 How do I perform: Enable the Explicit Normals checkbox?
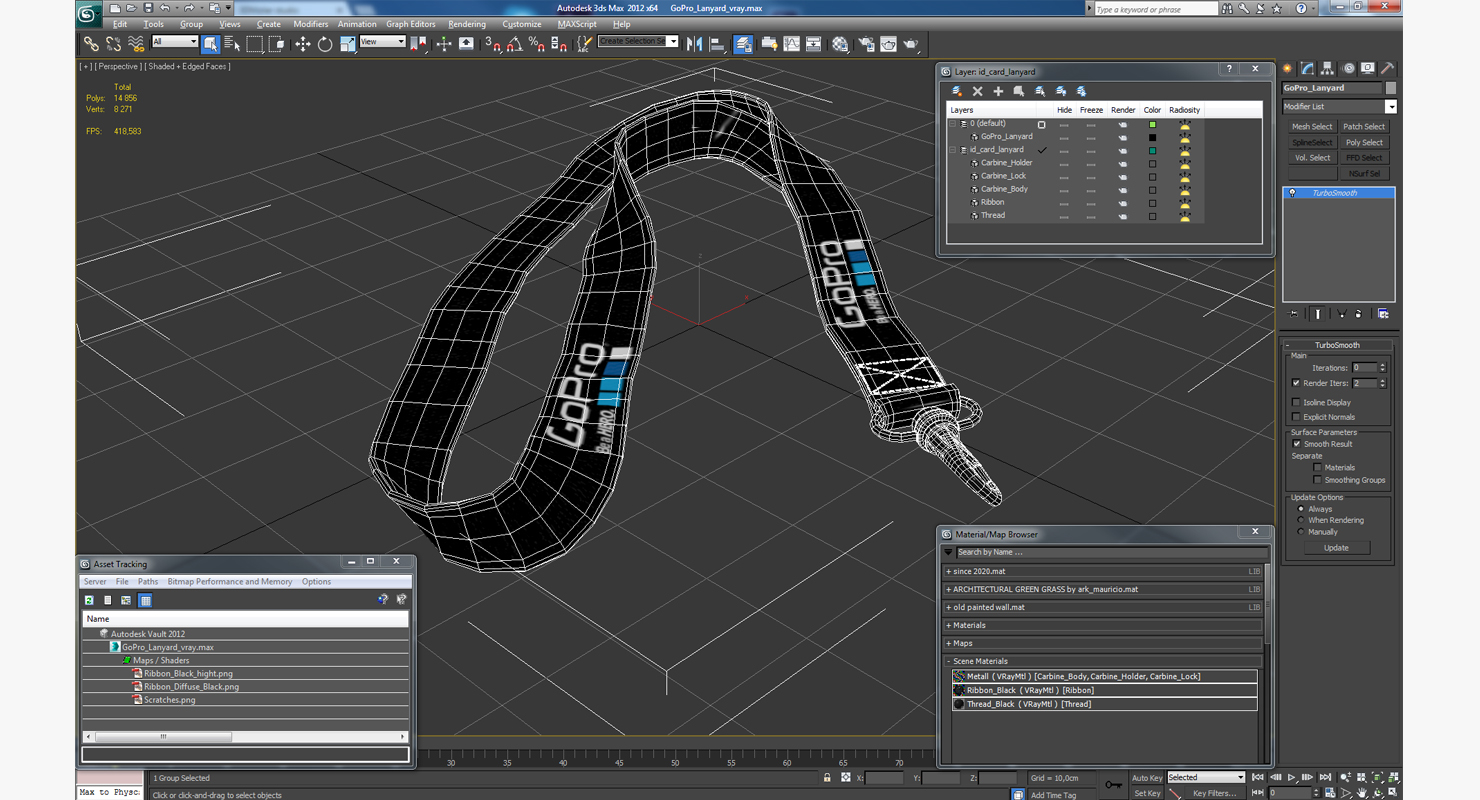tap(1296, 417)
